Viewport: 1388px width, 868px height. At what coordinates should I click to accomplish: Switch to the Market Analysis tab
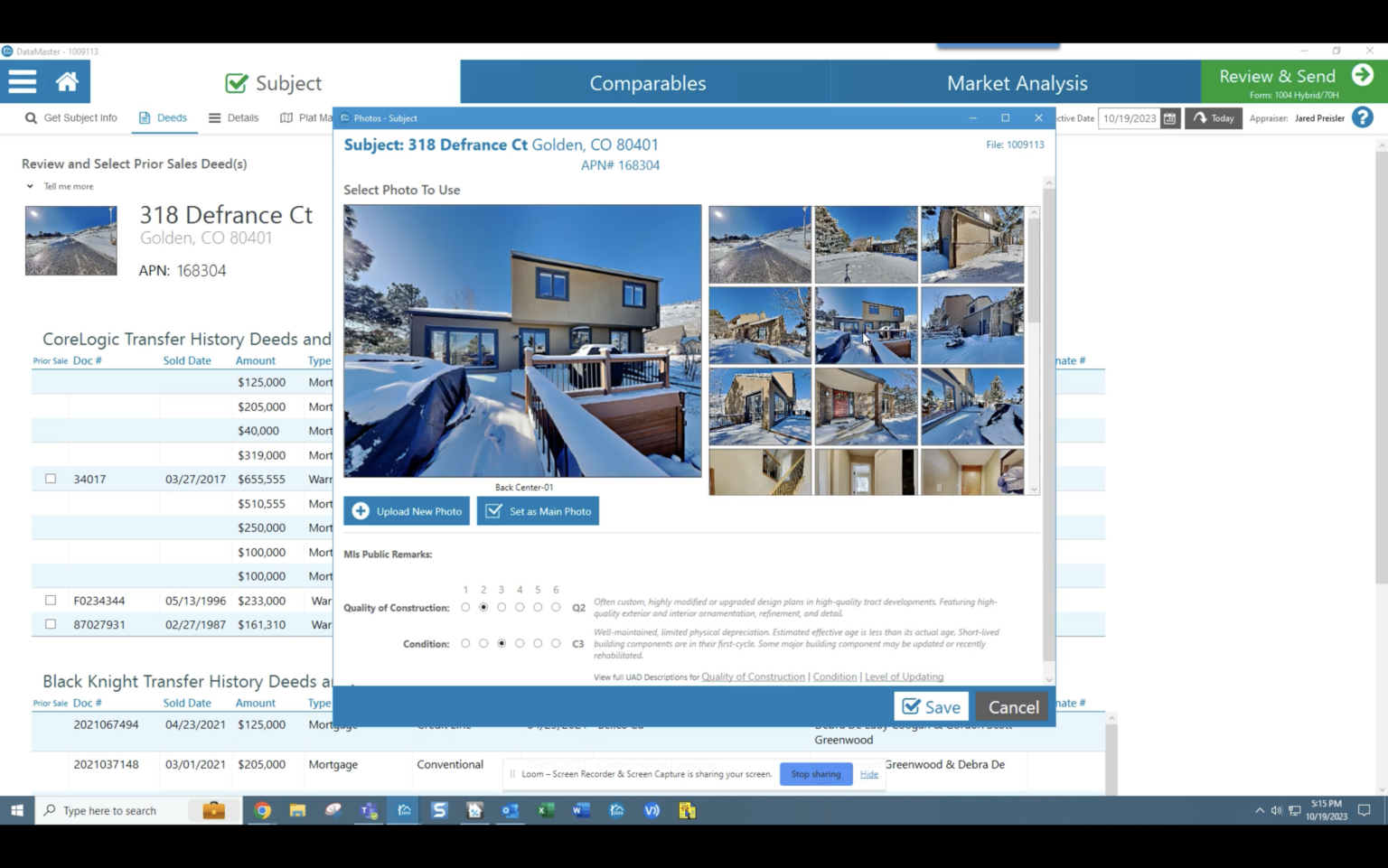coord(1017,82)
